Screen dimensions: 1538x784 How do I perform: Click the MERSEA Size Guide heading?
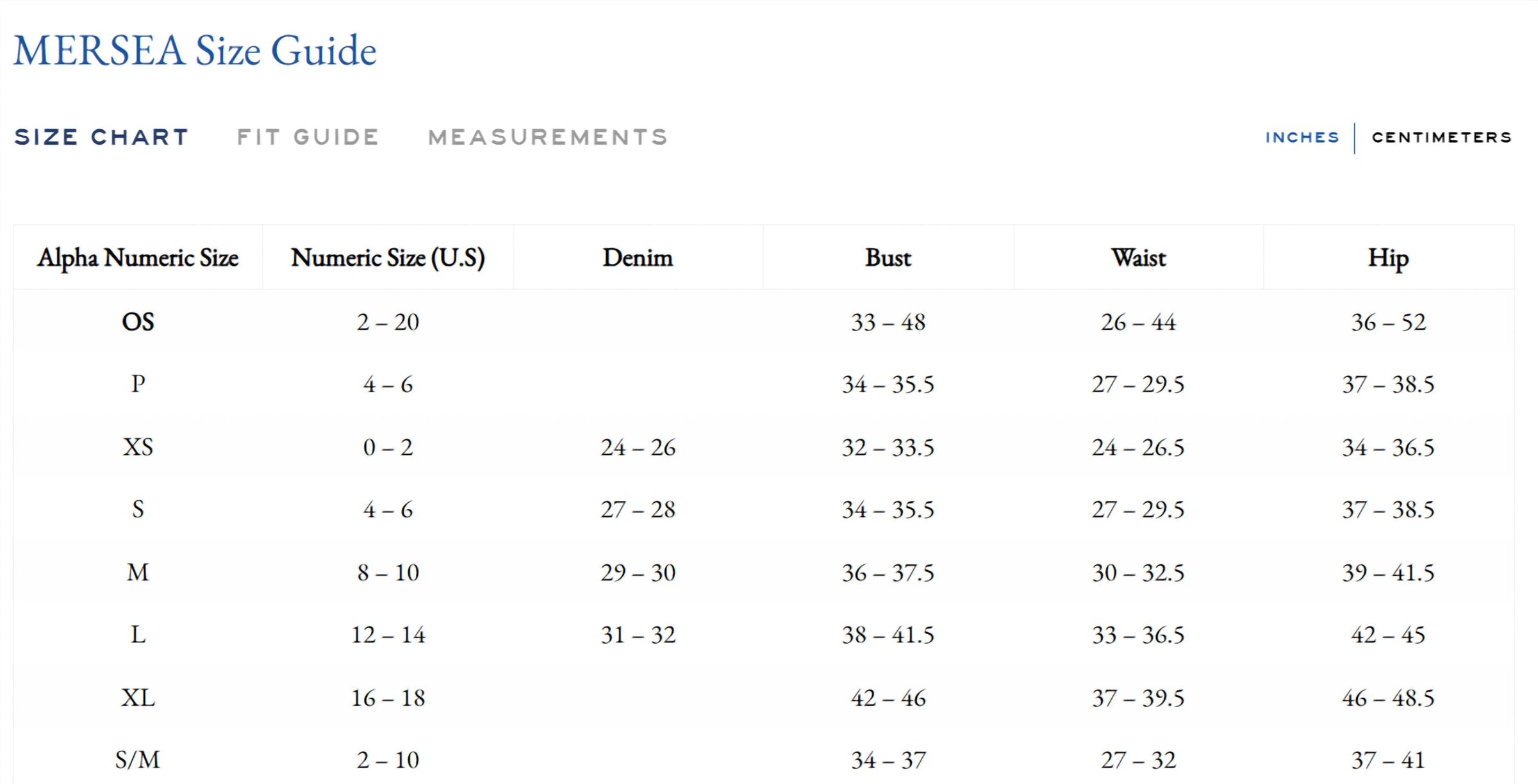(x=195, y=51)
